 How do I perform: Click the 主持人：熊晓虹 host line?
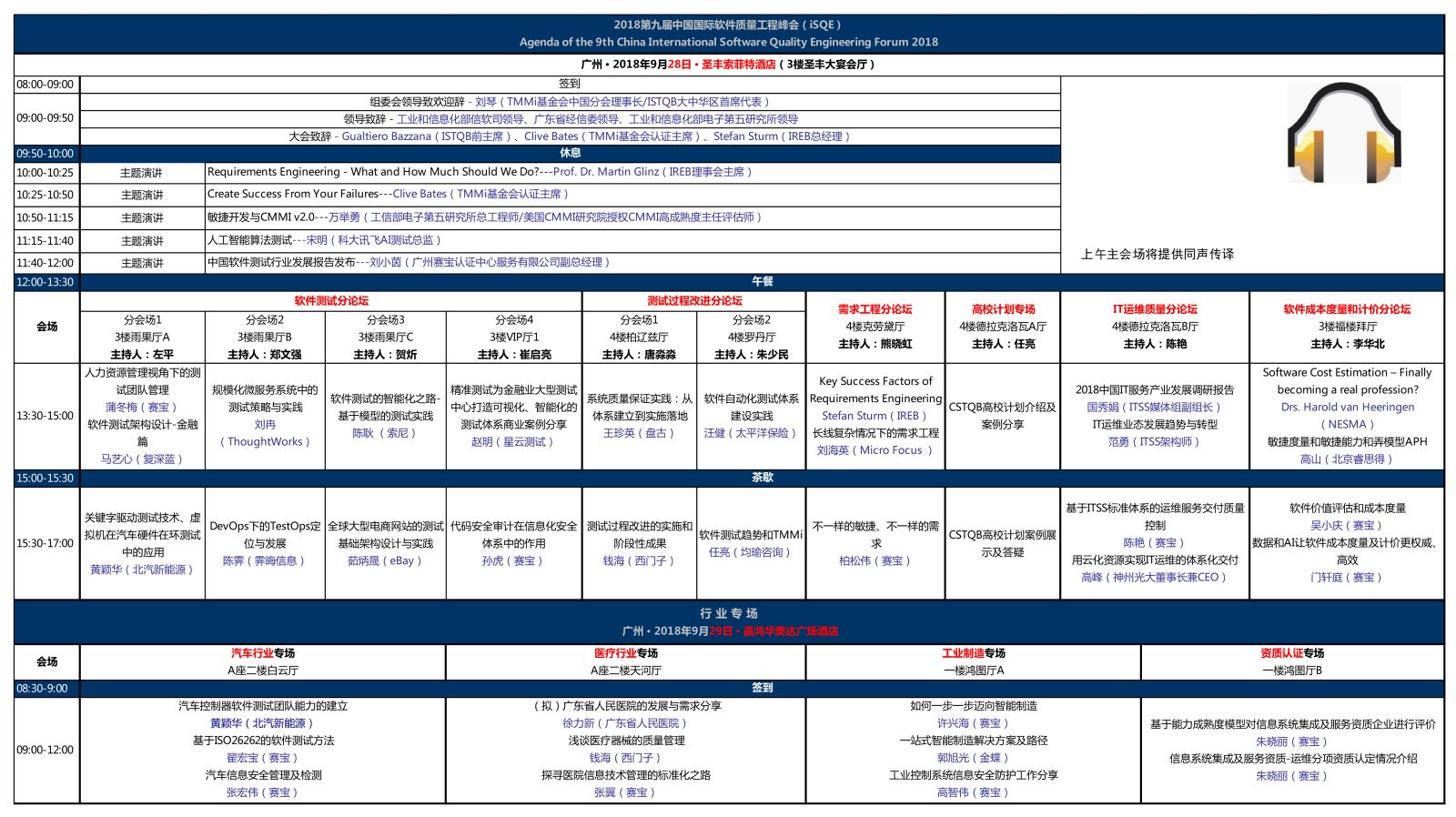point(875,344)
